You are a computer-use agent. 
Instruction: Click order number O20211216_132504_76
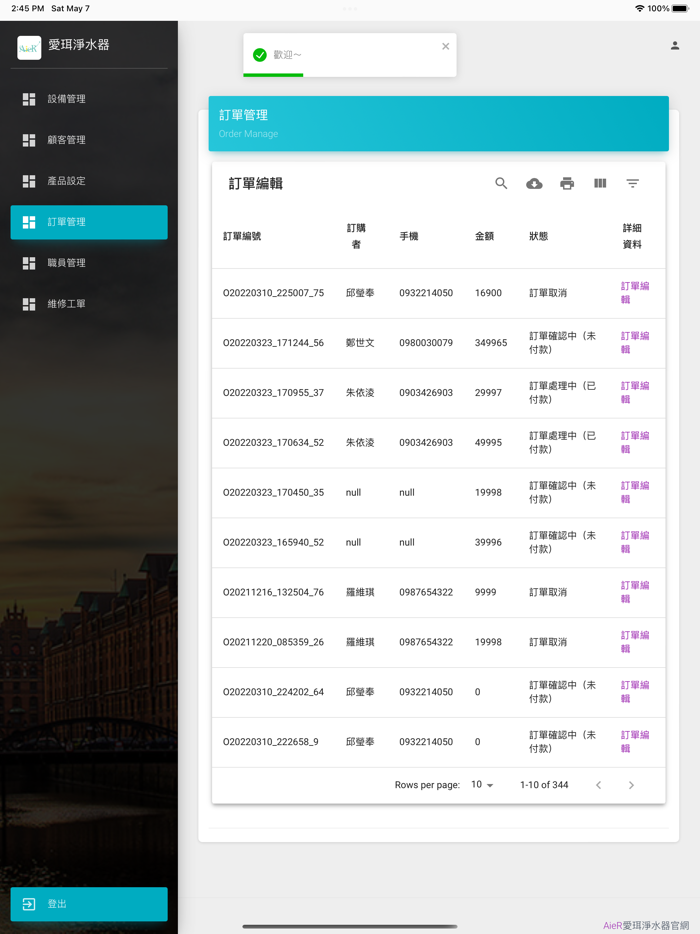[x=273, y=592]
